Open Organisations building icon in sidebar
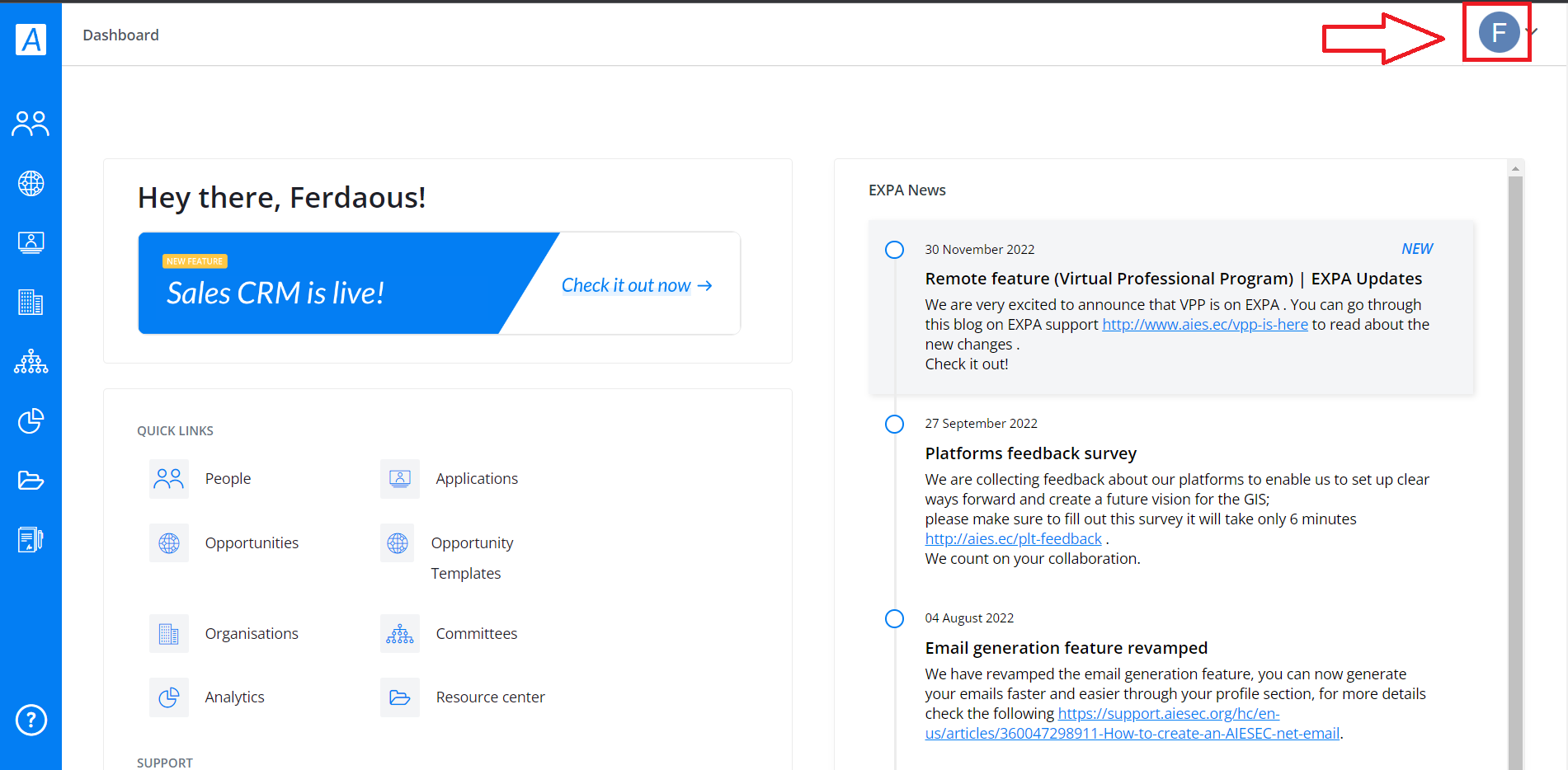1568x770 pixels. tap(31, 303)
